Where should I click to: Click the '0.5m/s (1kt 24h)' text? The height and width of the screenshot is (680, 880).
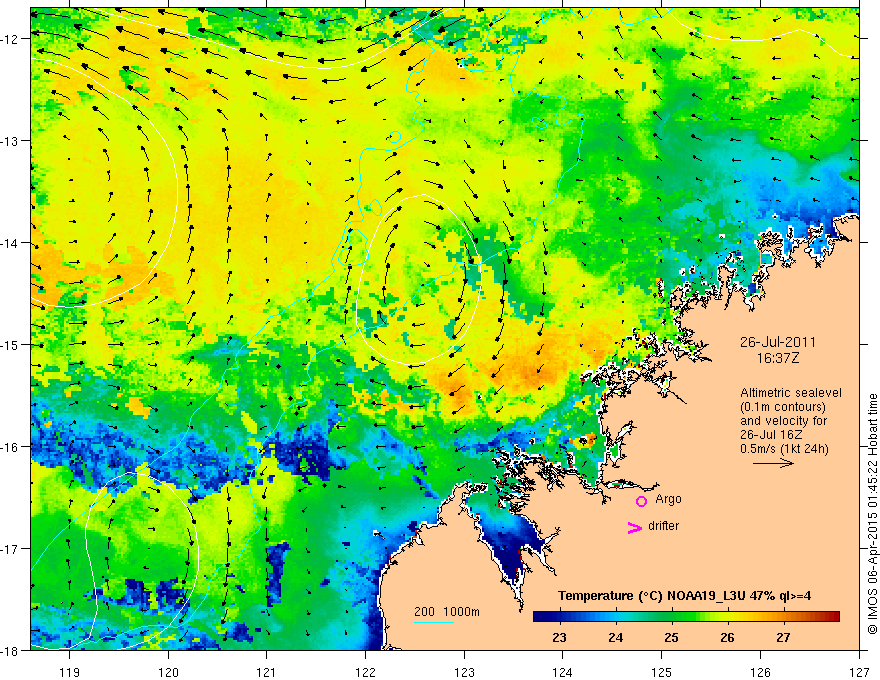click(784, 449)
